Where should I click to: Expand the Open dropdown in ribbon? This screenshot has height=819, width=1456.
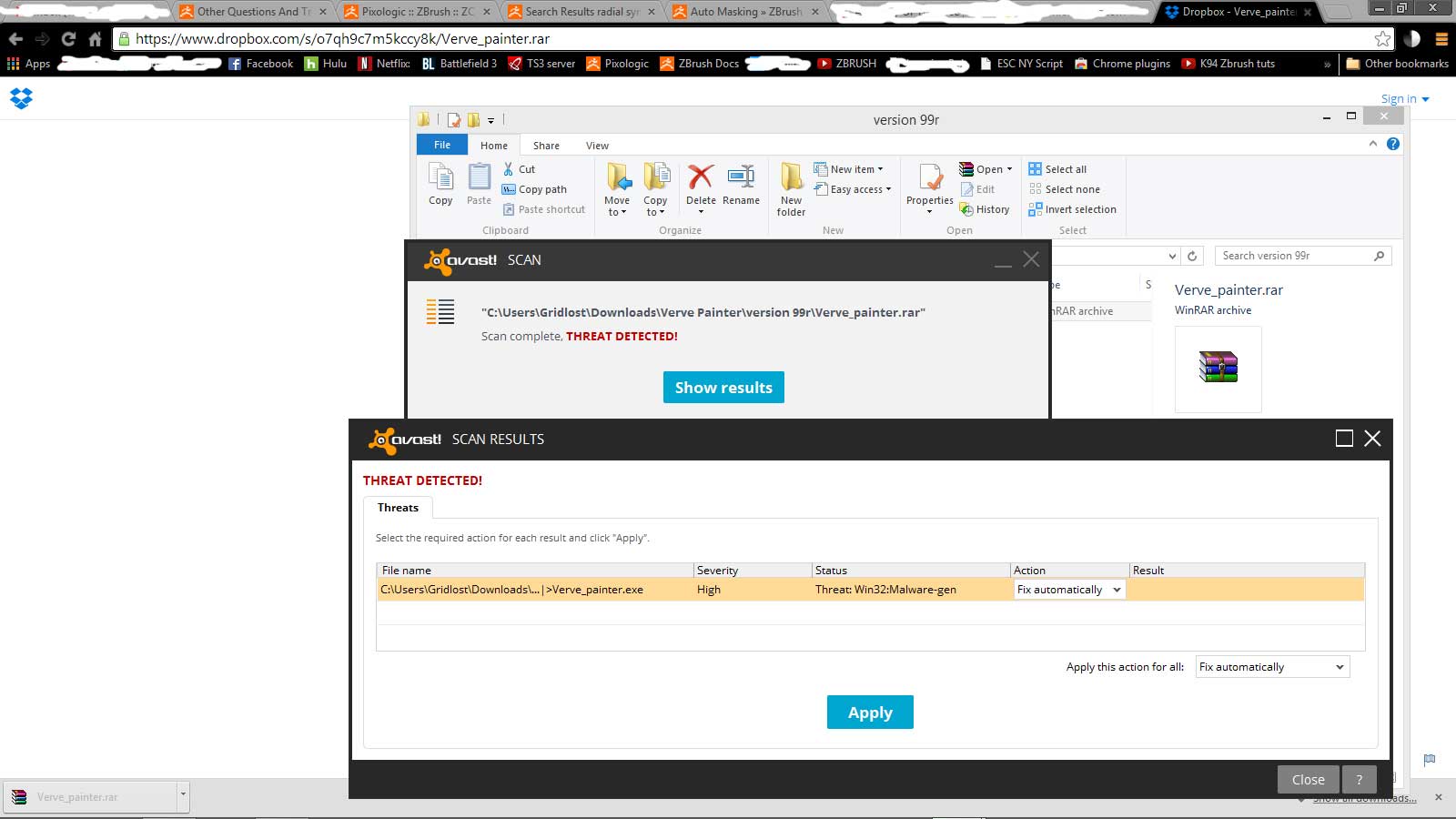[986, 169]
